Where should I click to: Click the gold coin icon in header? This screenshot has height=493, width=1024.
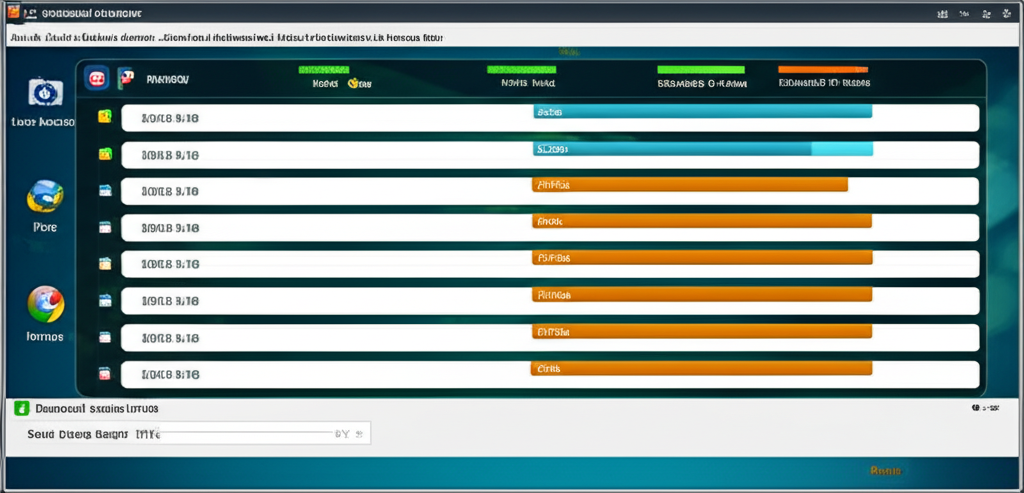353,83
